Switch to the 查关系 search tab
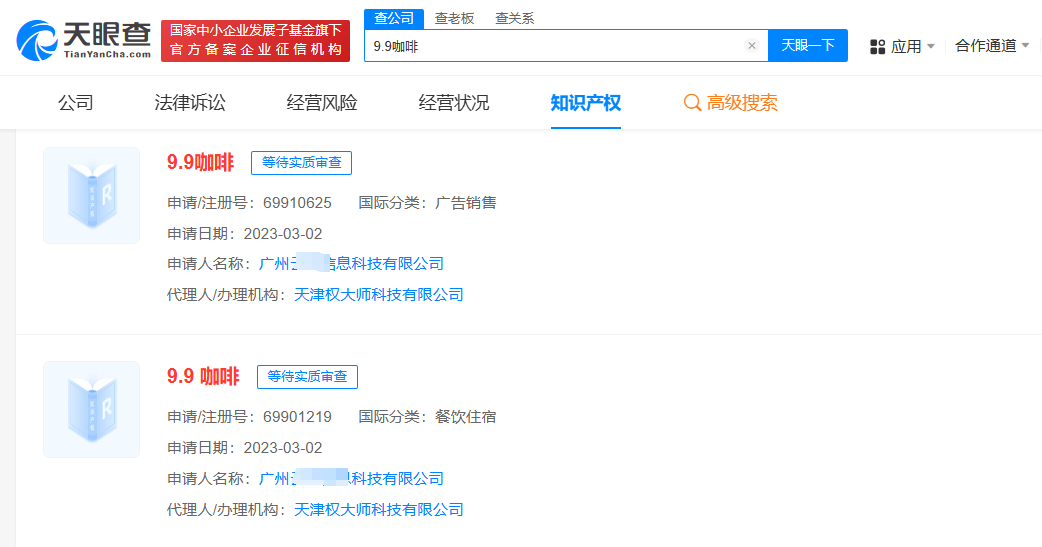Image resolution: width=1042 pixels, height=547 pixels. (x=514, y=19)
